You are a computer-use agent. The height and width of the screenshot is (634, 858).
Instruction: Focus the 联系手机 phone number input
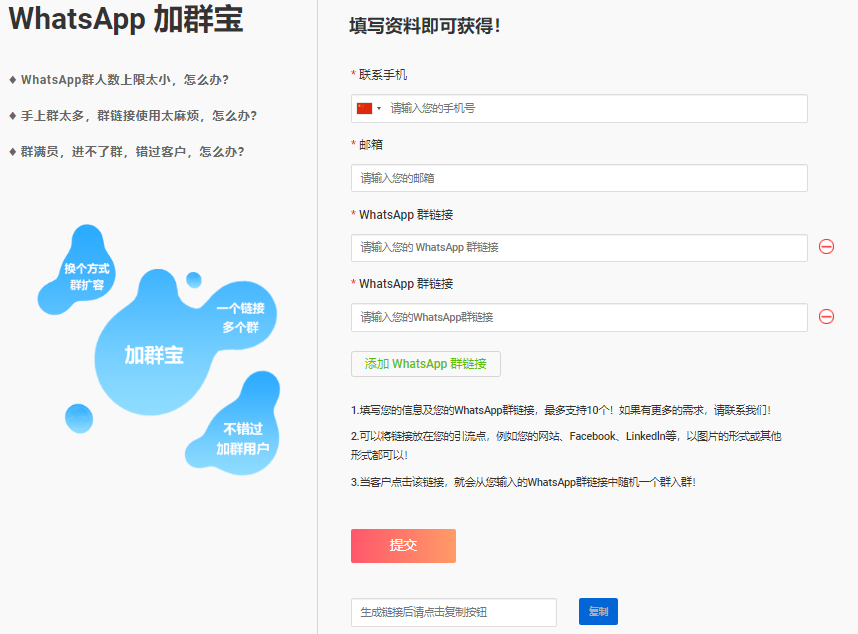coord(595,108)
